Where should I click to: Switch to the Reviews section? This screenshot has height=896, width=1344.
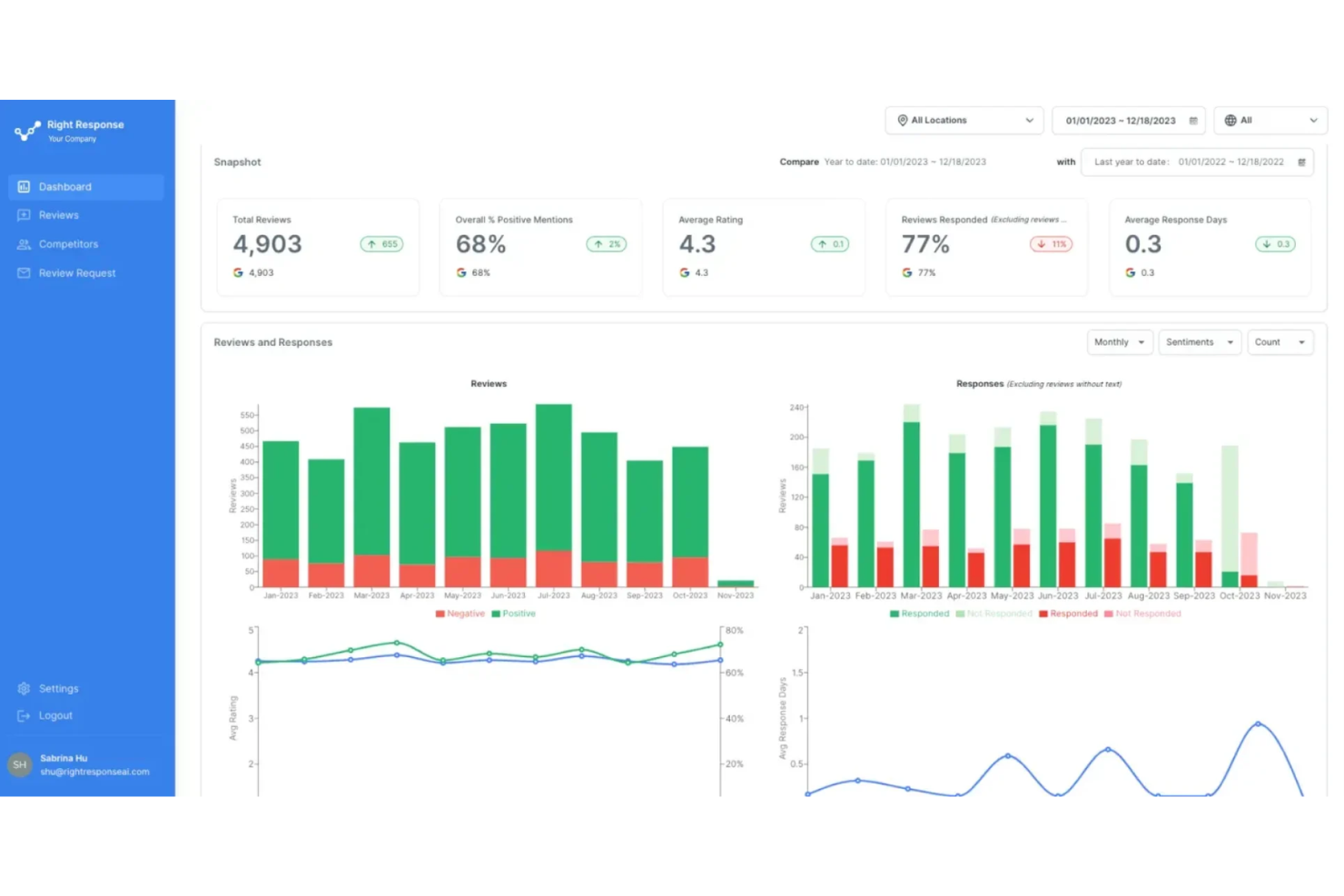point(60,215)
